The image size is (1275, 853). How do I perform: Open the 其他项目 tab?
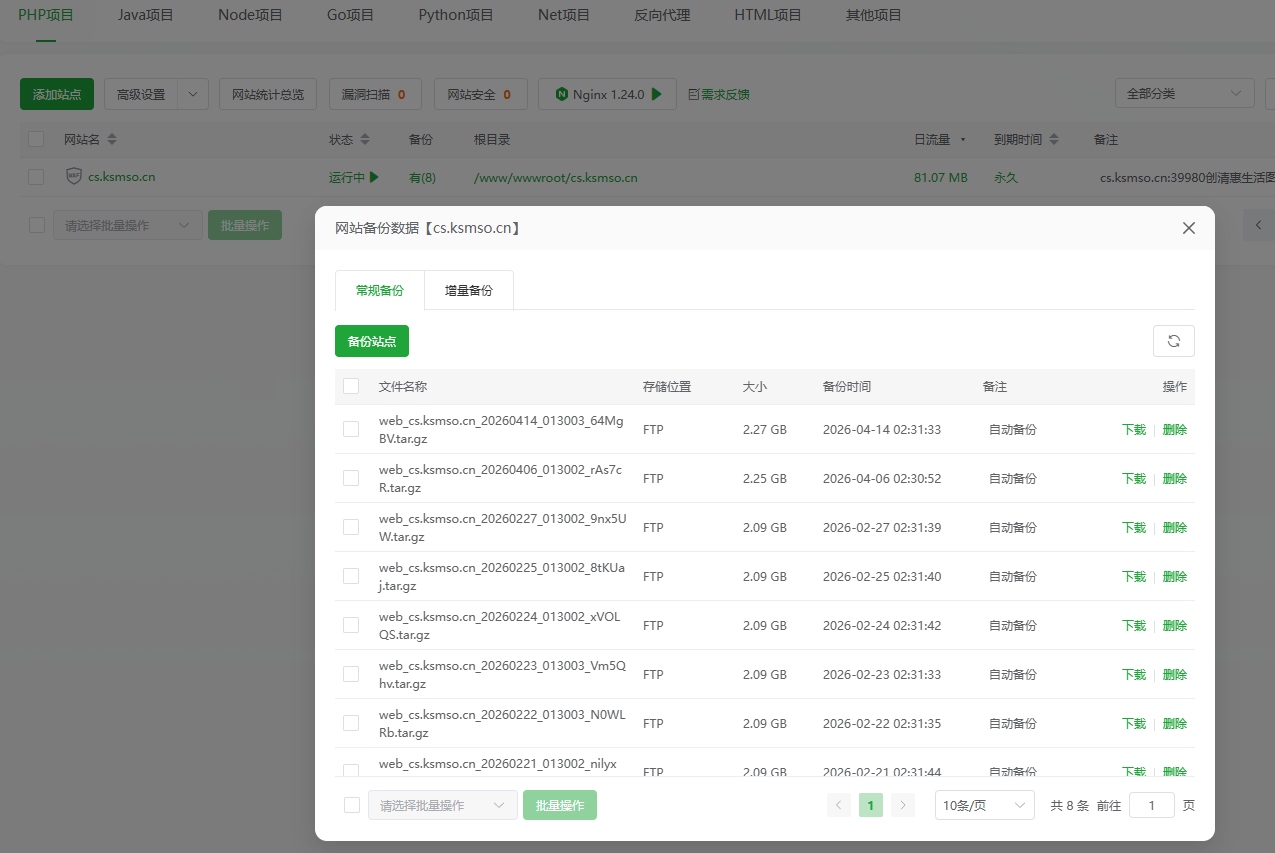[x=874, y=15]
